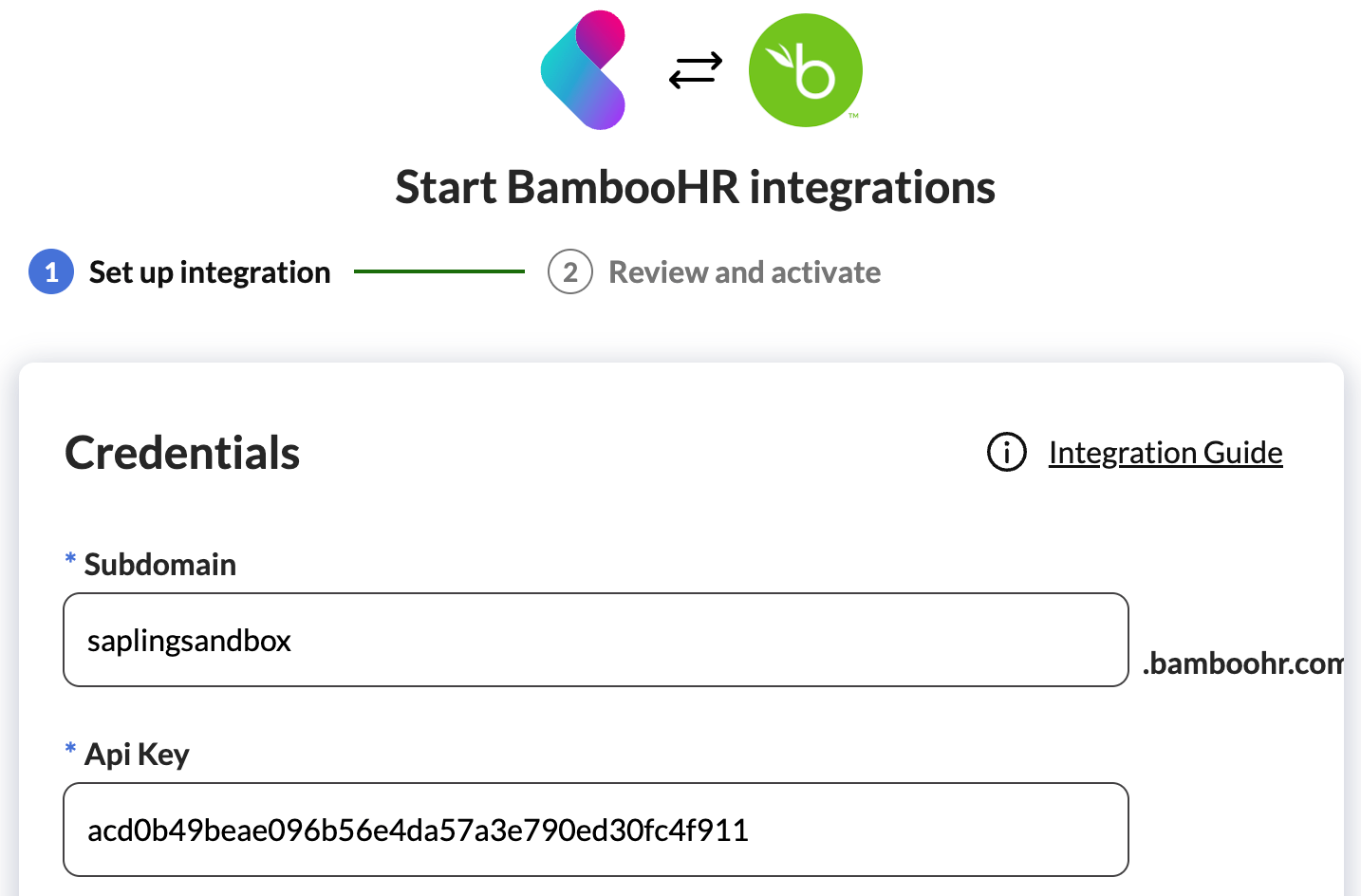
Task: Click the green progress connector line between steps
Action: (x=438, y=271)
